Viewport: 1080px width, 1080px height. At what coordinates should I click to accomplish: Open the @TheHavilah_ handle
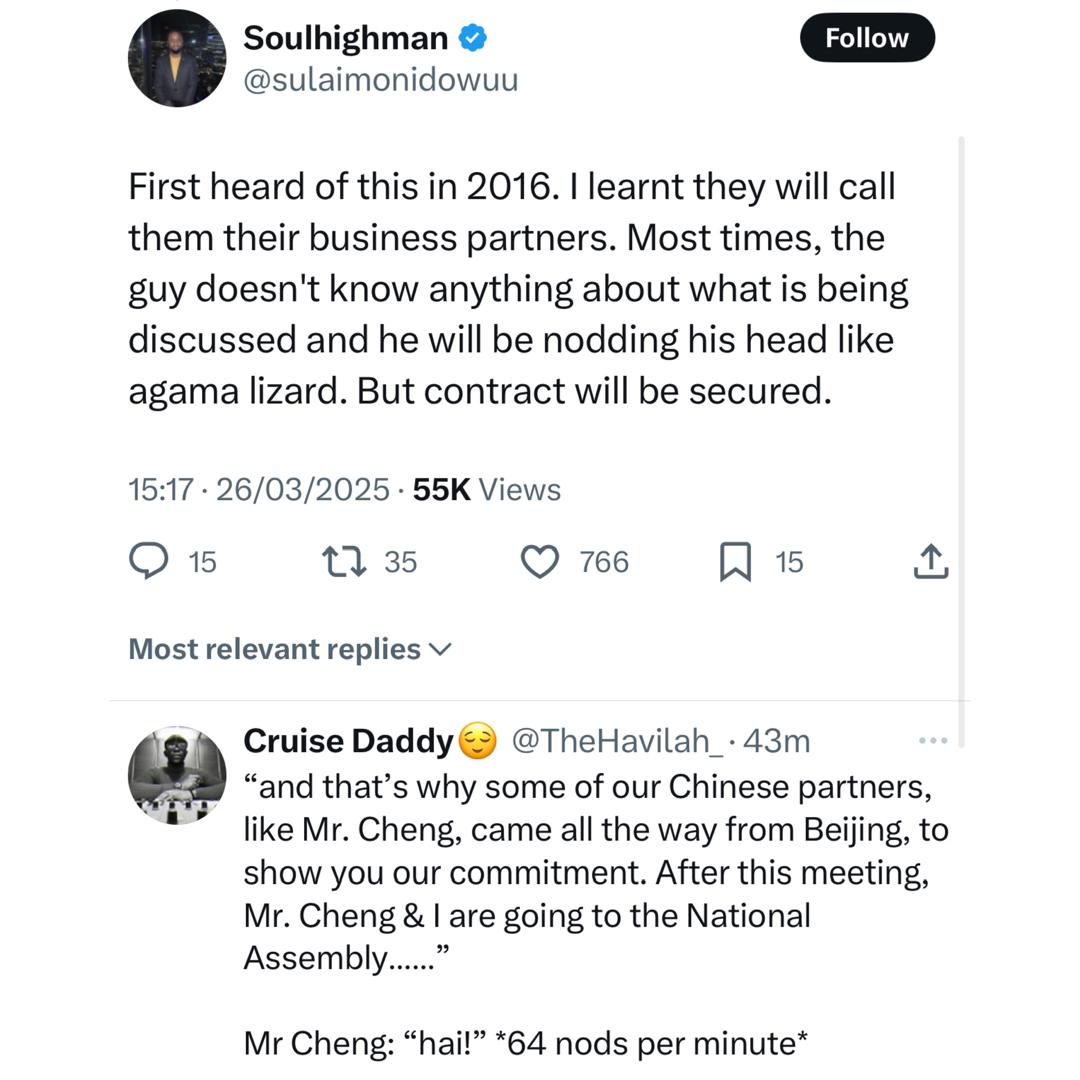(x=617, y=741)
